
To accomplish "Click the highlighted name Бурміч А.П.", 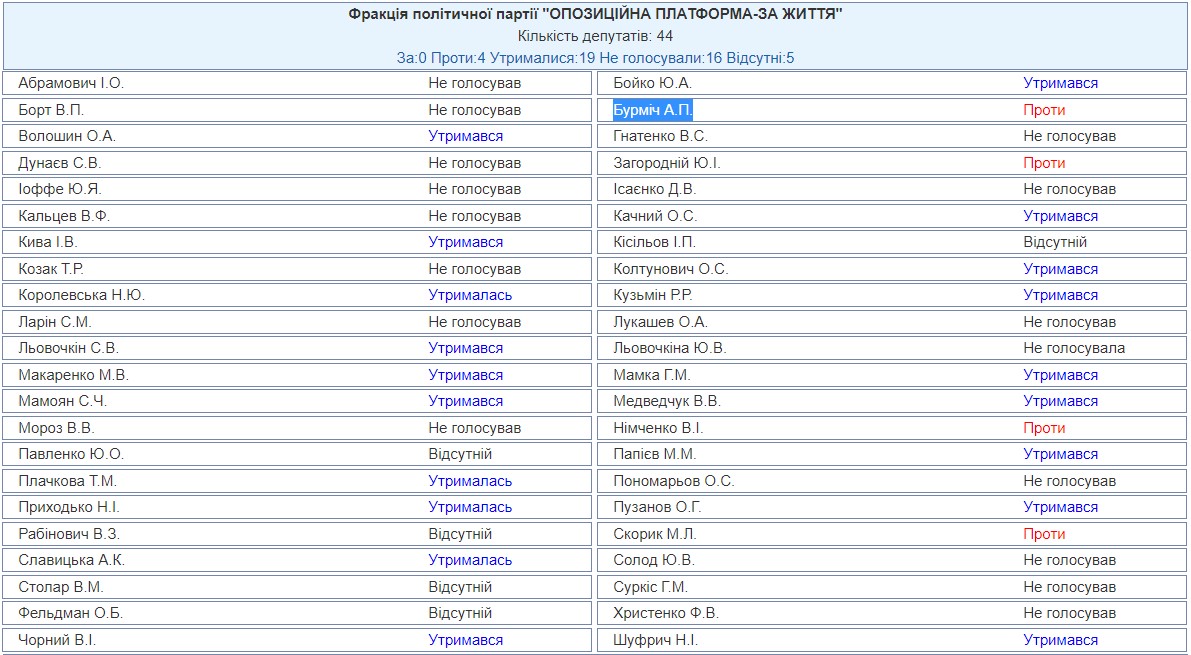I will 653,110.
